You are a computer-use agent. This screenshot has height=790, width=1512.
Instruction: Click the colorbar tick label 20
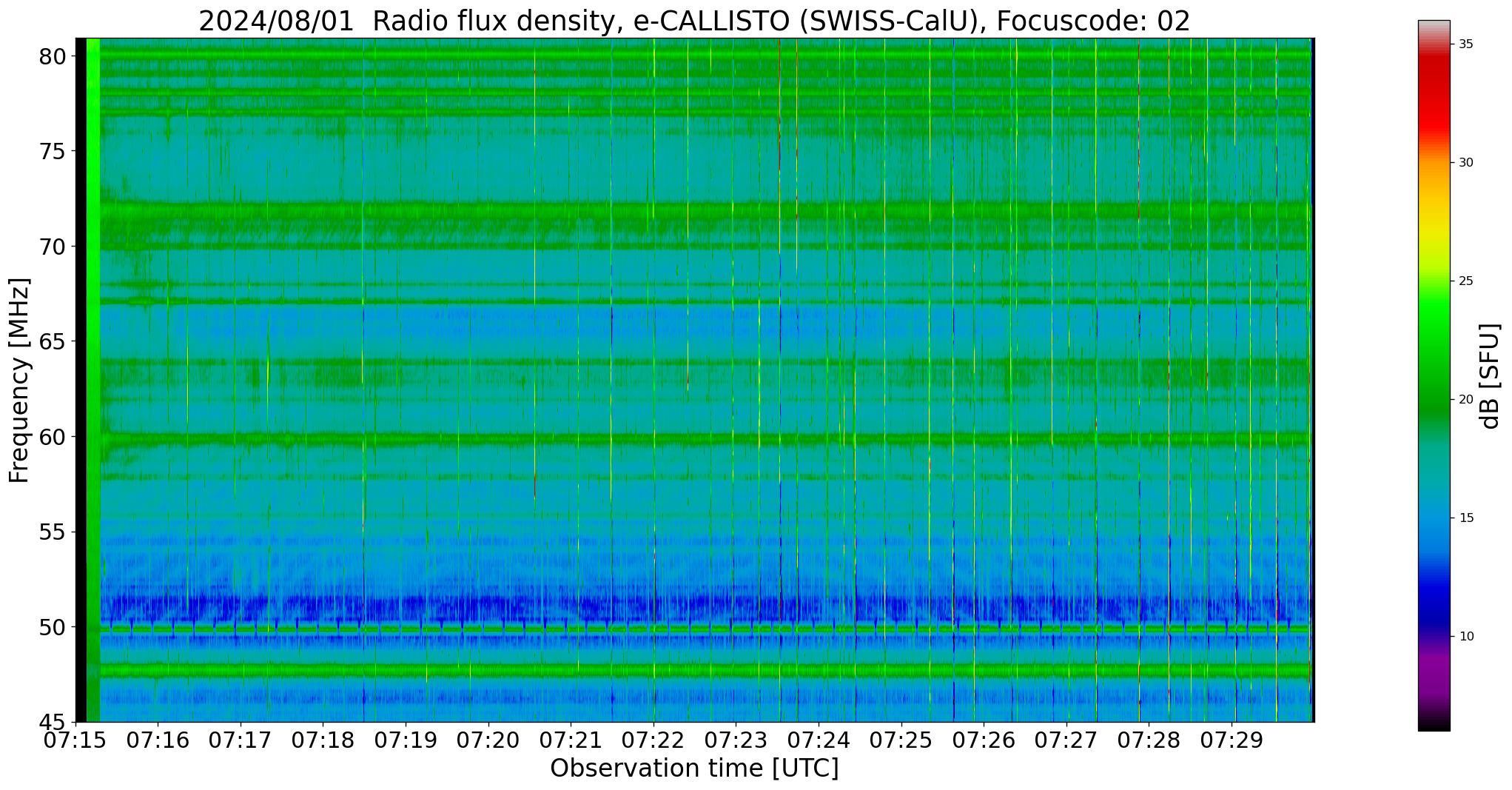tap(1465, 400)
